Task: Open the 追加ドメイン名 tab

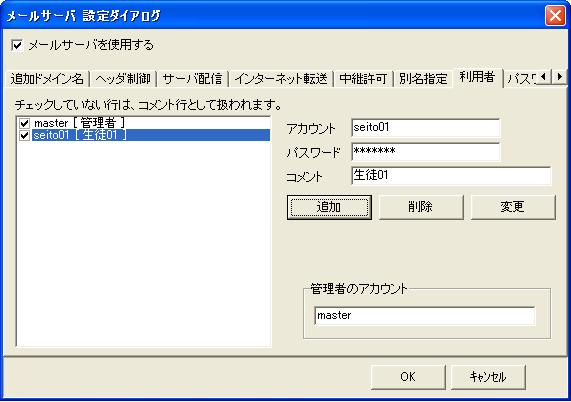Action: click(x=47, y=79)
